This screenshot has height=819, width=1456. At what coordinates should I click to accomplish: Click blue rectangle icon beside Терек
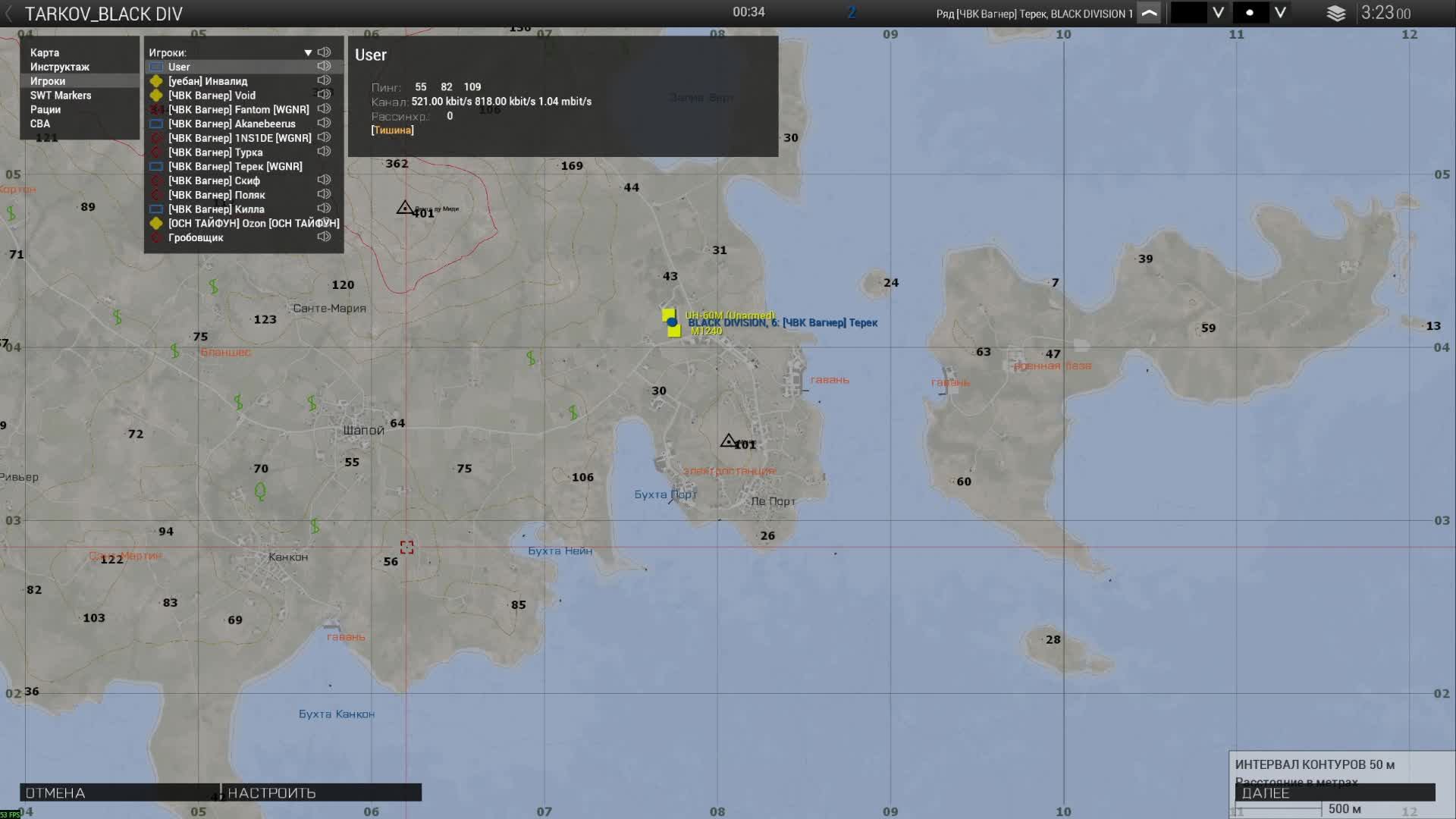[156, 166]
